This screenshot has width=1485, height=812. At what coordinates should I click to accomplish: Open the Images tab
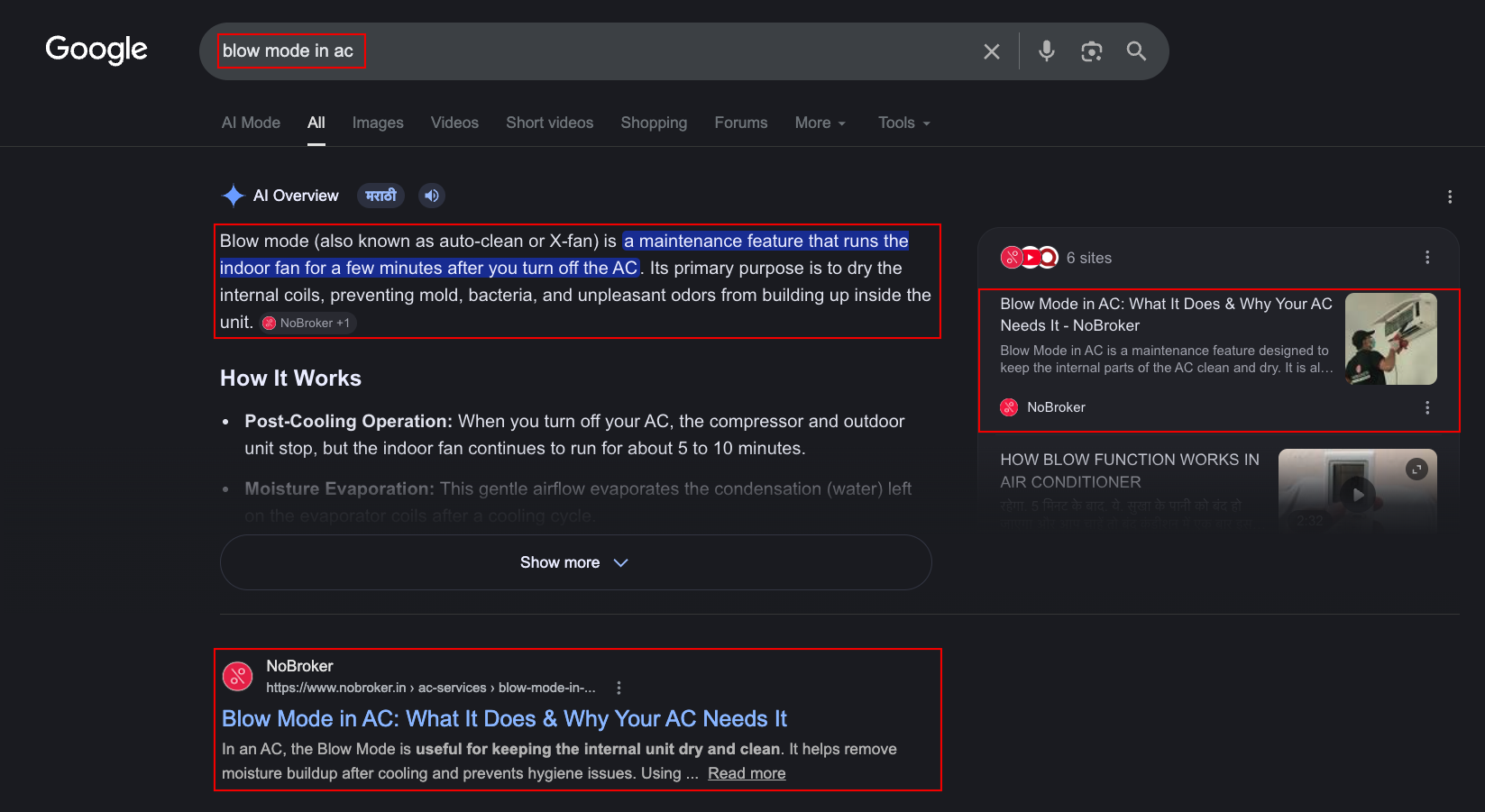coord(378,123)
